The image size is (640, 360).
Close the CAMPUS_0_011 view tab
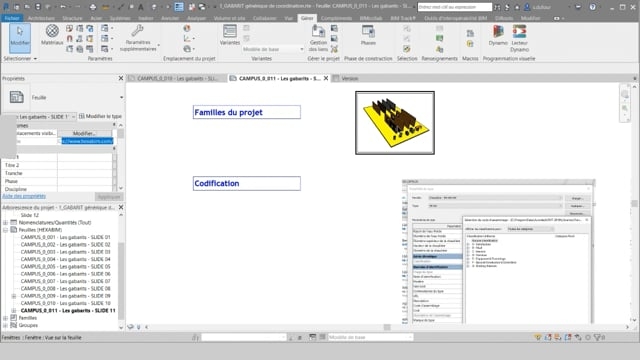326,78
